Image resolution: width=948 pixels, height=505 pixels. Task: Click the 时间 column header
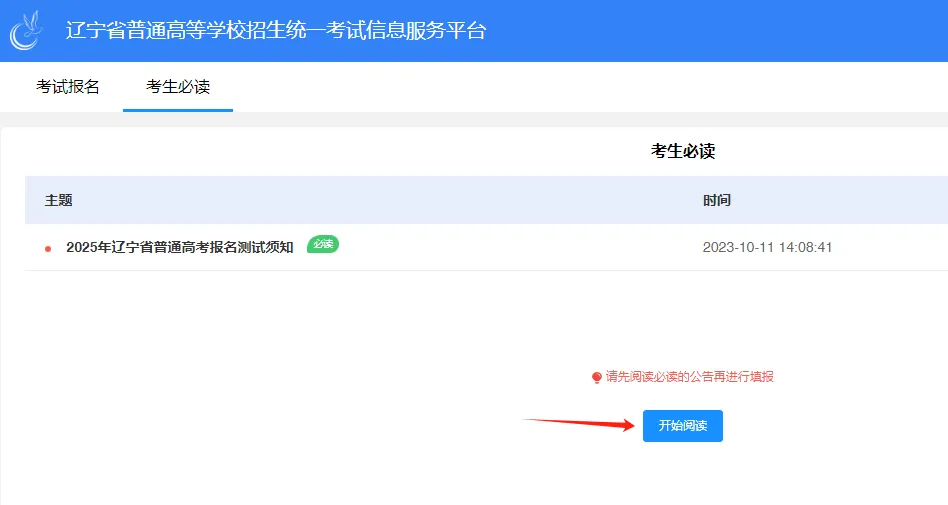[716, 200]
